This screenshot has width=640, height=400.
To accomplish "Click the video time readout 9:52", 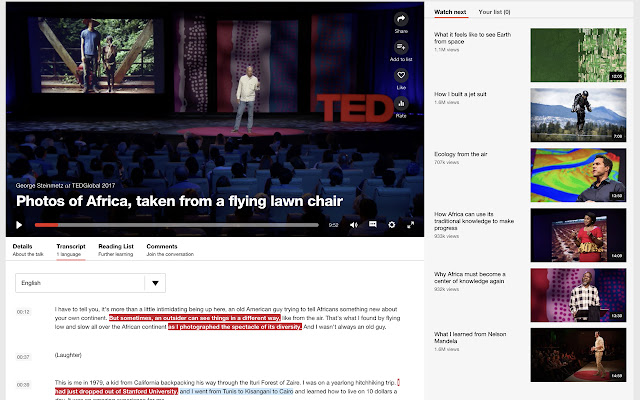I will click(x=333, y=225).
